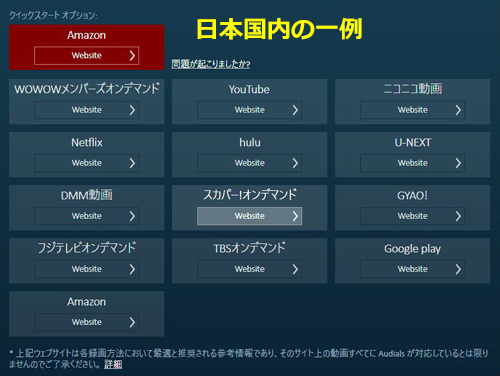The image size is (500, 376).
Task: Click the クイックスタート オプション heading
Action: (x=53, y=15)
